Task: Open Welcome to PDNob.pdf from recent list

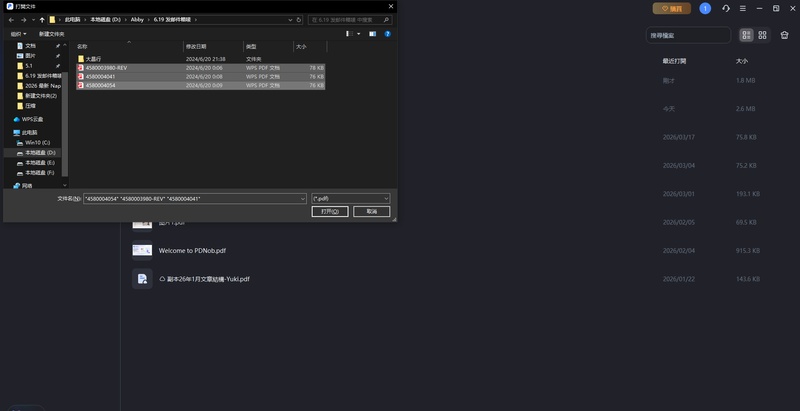Action: click(x=192, y=251)
